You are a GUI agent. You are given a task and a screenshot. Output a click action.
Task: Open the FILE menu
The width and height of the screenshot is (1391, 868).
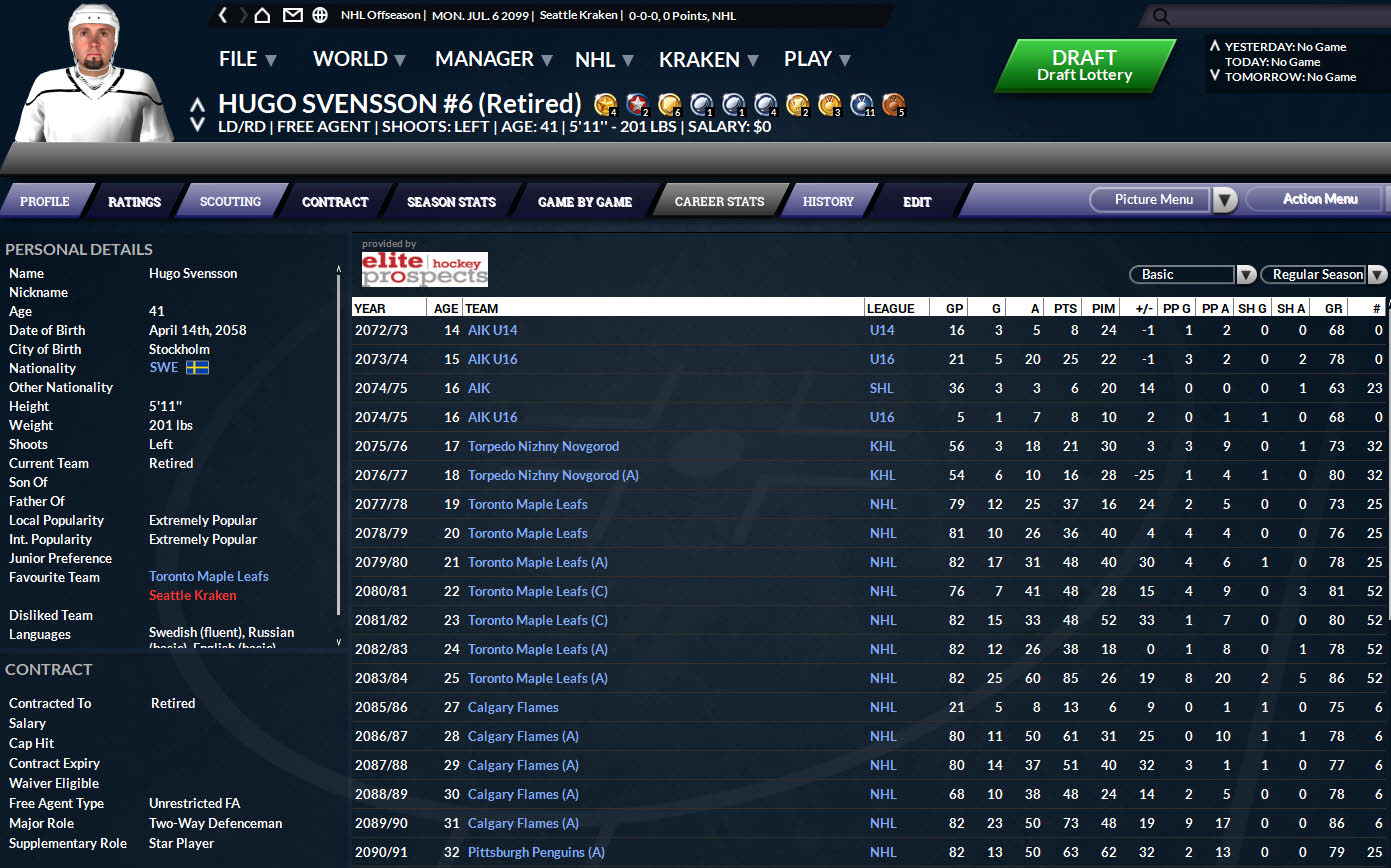pos(248,59)
